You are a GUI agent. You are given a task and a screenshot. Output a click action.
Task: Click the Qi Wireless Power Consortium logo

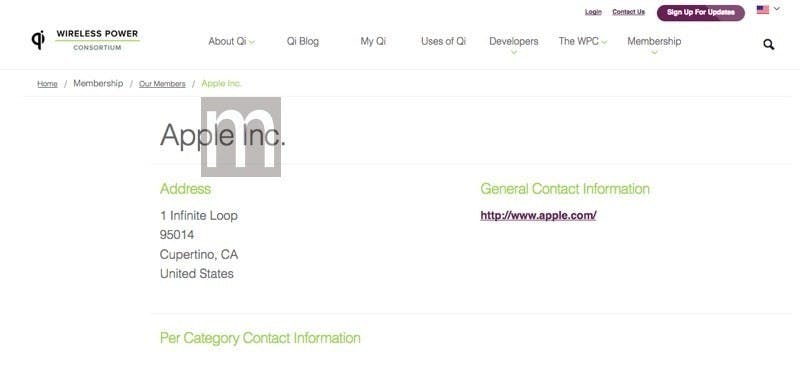coord(85,40)
